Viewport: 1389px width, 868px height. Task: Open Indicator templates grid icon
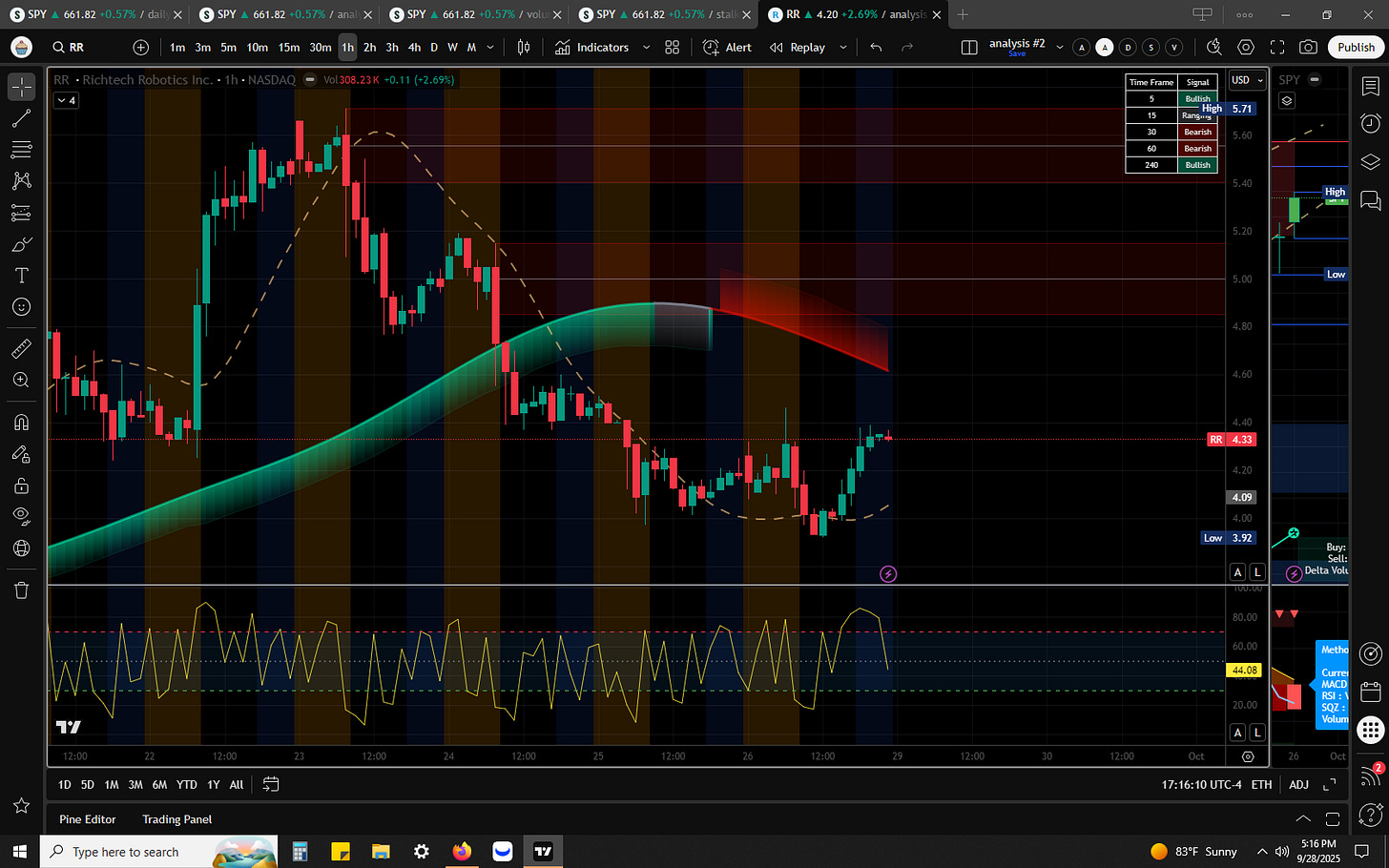tap(673, 47)
